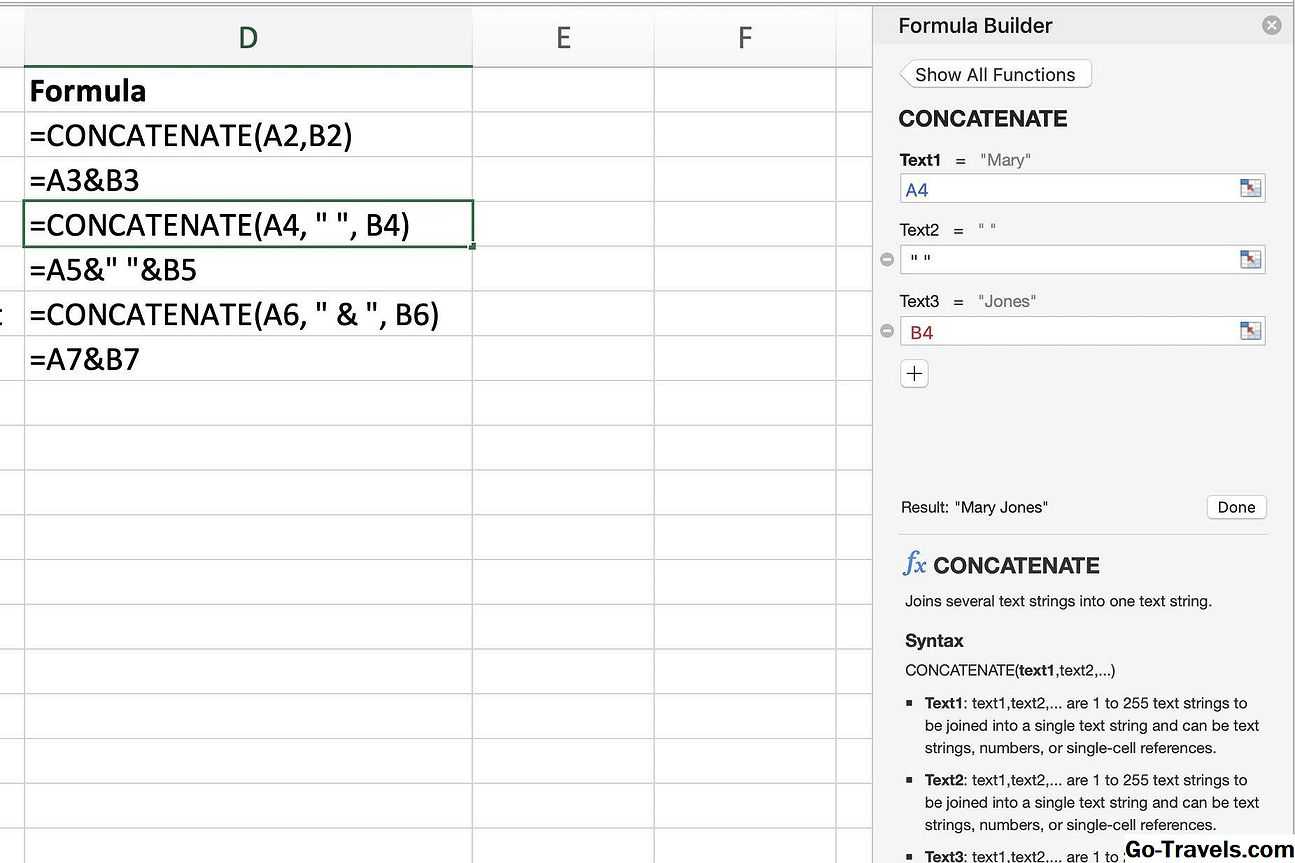Click the range selector icon for Text2

(x=1250, y=260)
